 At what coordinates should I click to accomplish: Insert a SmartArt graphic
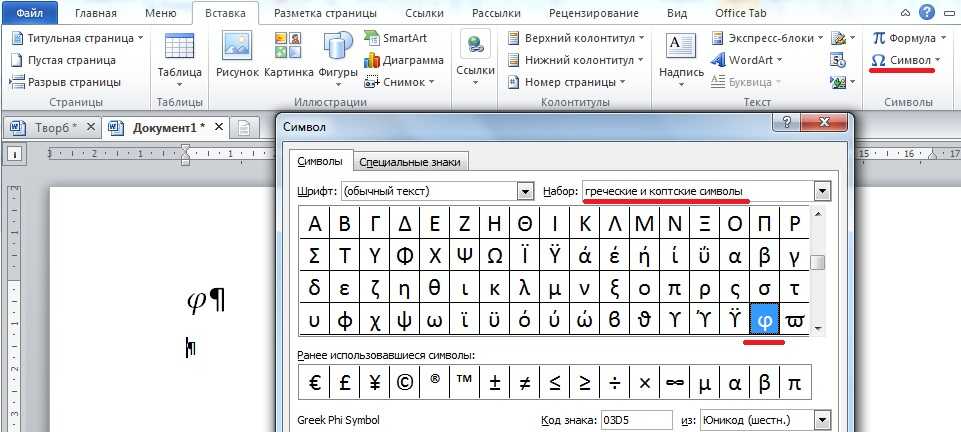(397, 38)
